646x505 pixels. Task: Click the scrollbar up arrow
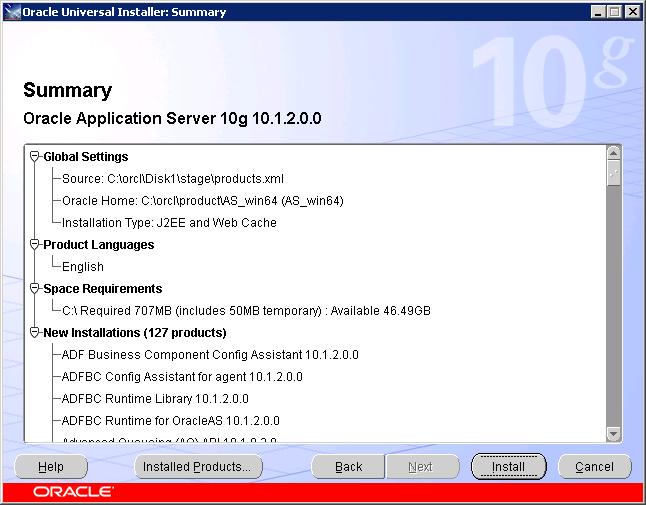pyautogui.click(x=613, y=153)
